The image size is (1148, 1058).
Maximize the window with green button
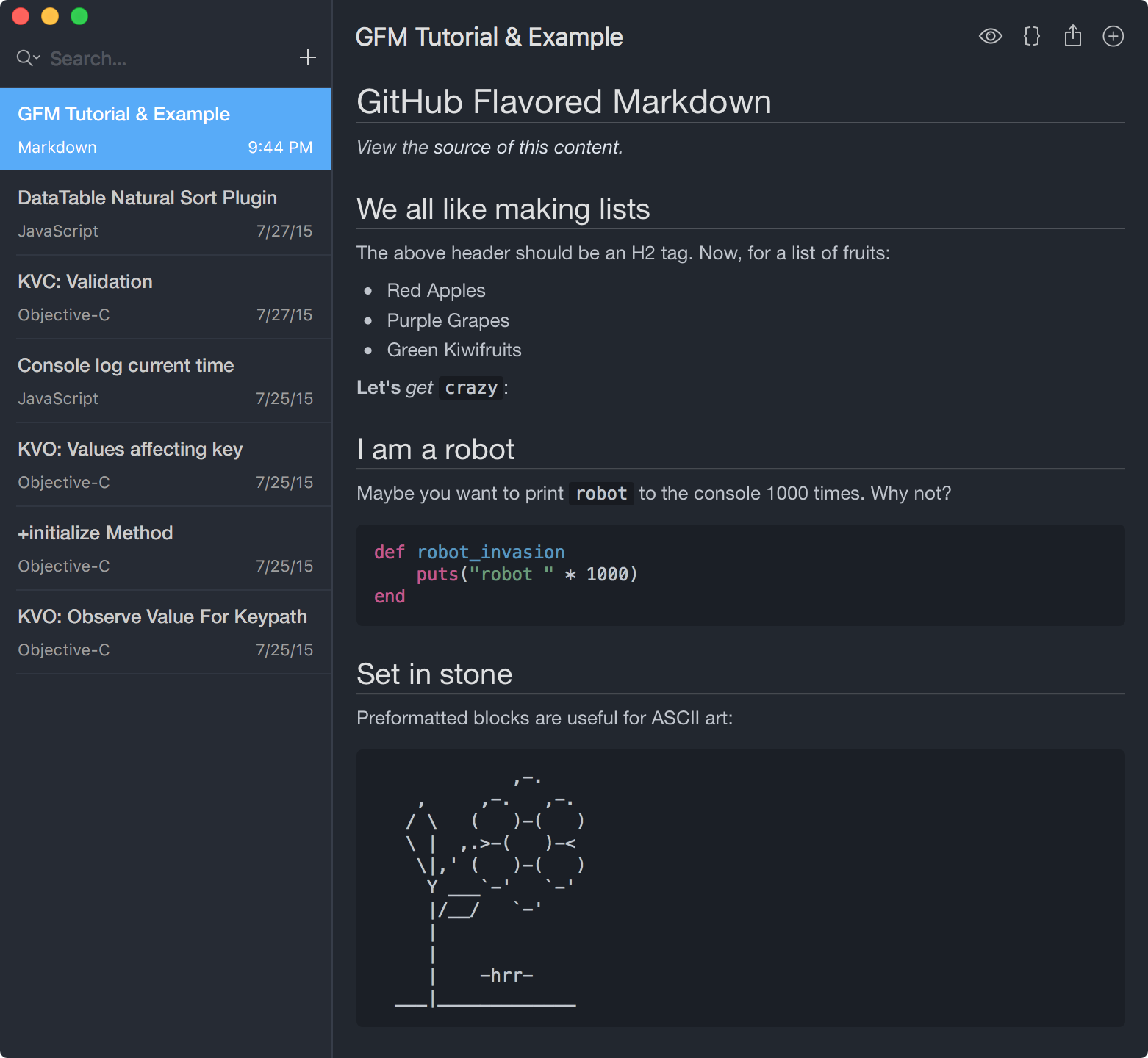coord(79,16)
